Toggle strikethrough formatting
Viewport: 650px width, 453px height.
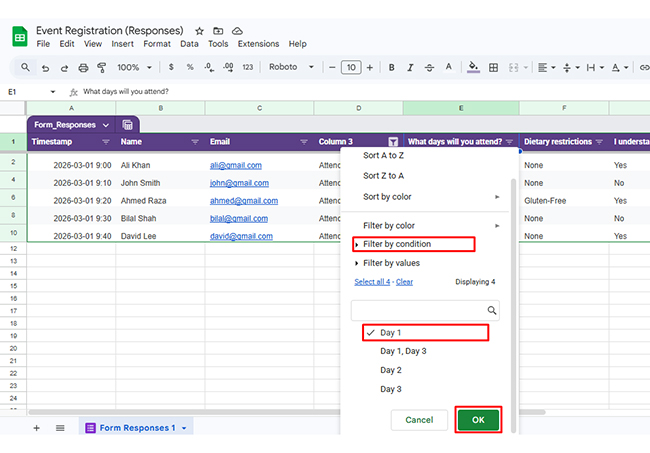point(429,67)
